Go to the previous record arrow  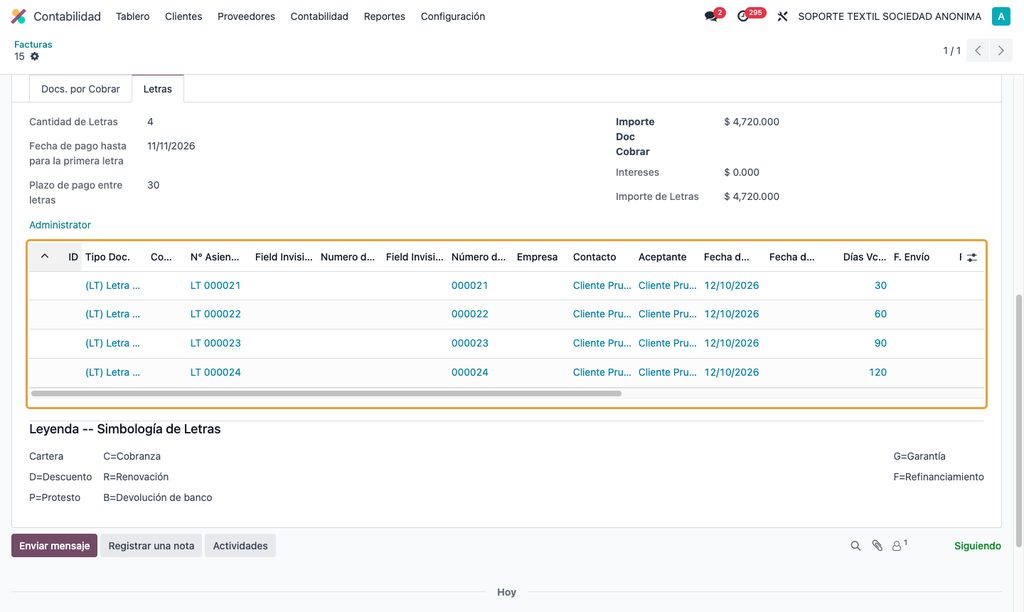tap(978, 50)
